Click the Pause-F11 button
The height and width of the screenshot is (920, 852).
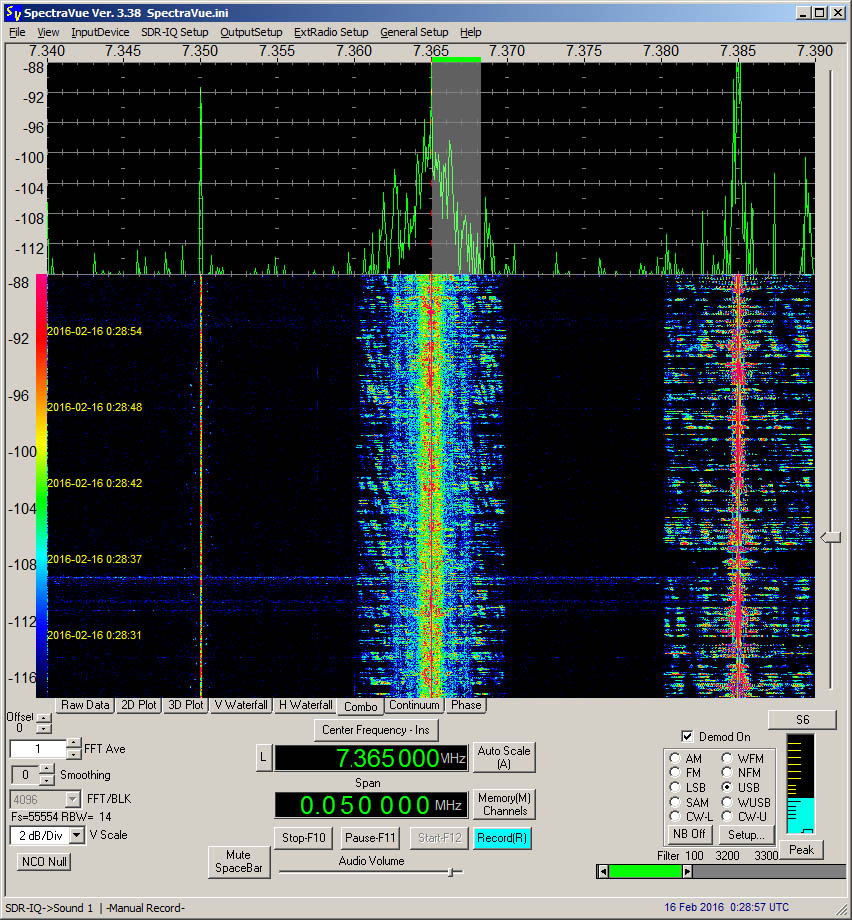coord(370,838)
